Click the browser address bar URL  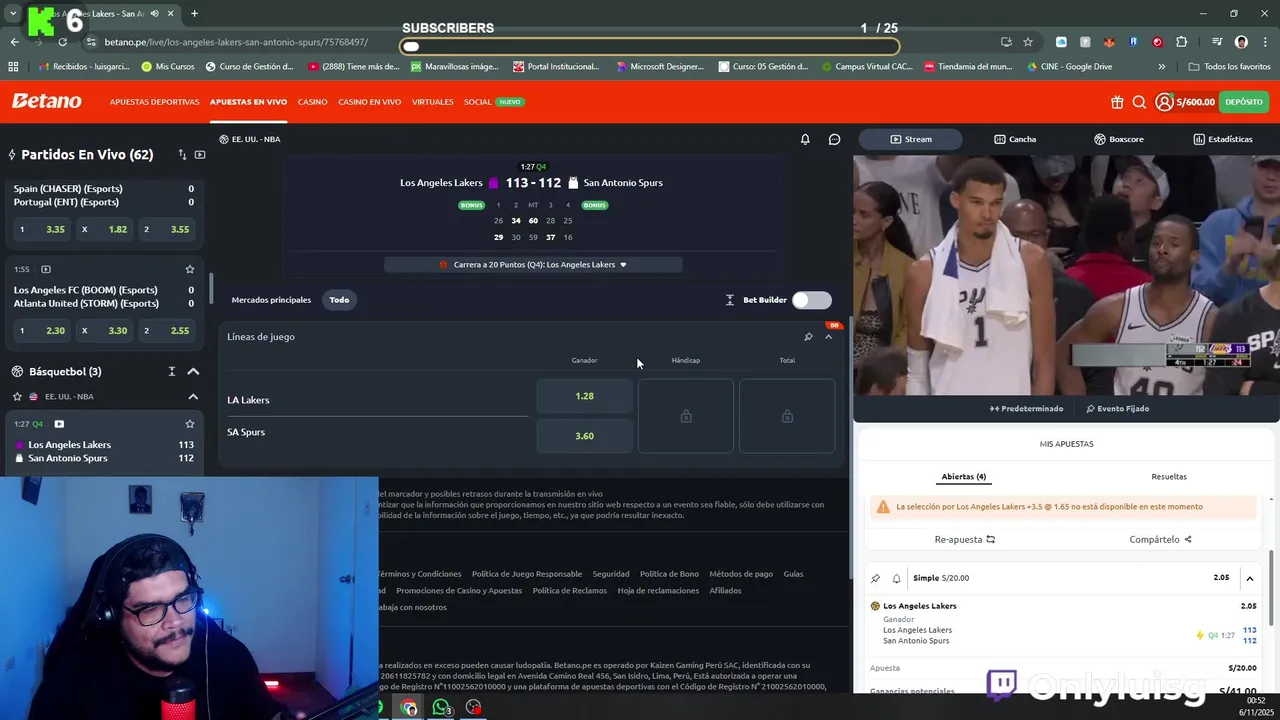click(236, 42)
